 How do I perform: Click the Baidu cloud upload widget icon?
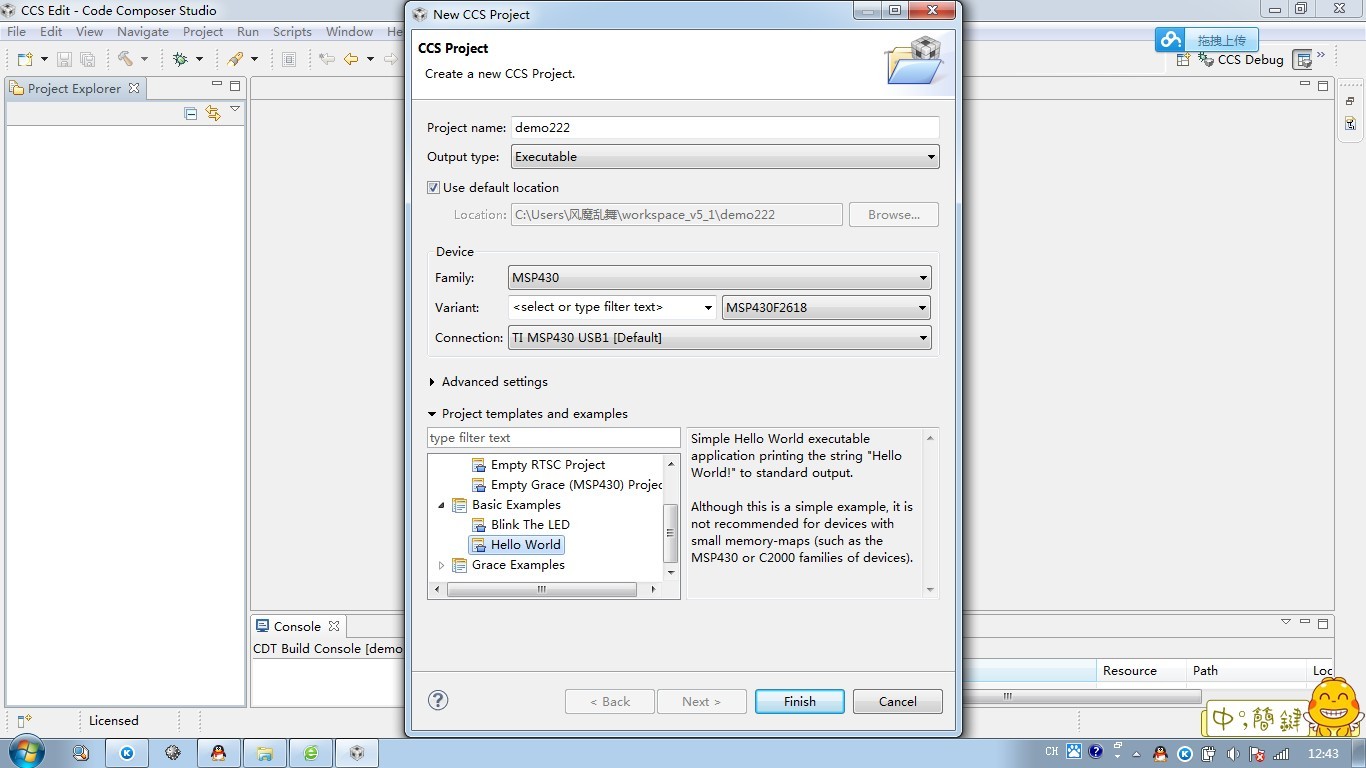point(1169,40)
